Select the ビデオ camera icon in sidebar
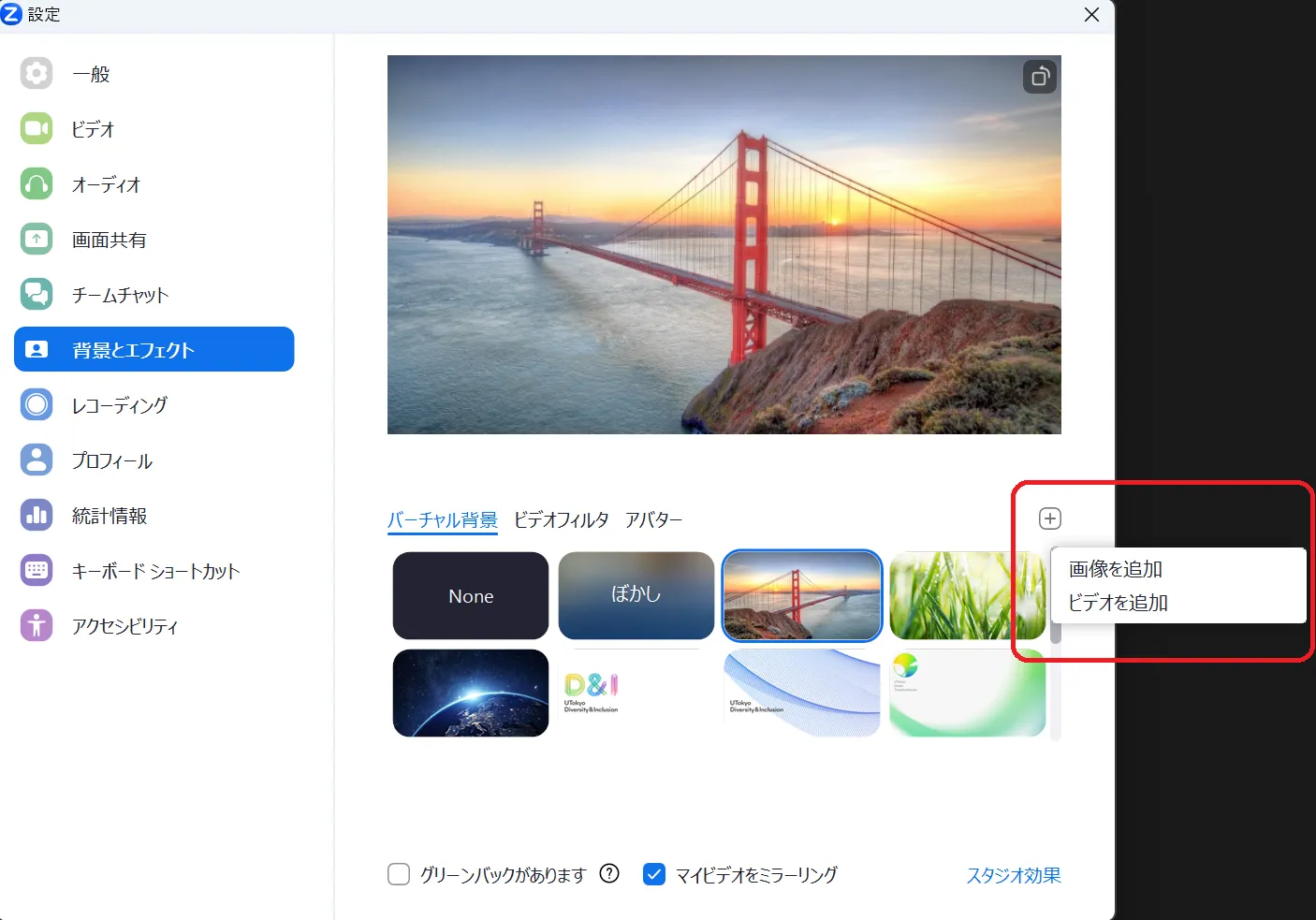1316x920 pixels. (37, 128)
